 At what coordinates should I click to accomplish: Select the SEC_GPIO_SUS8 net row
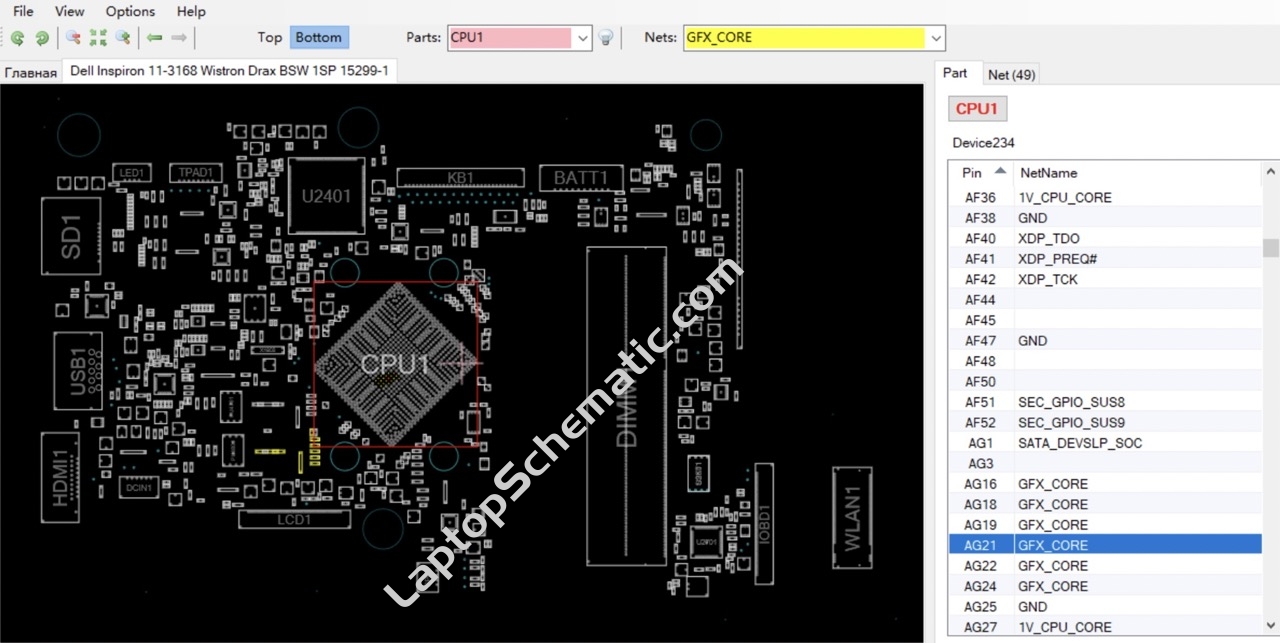[1105, 402]
